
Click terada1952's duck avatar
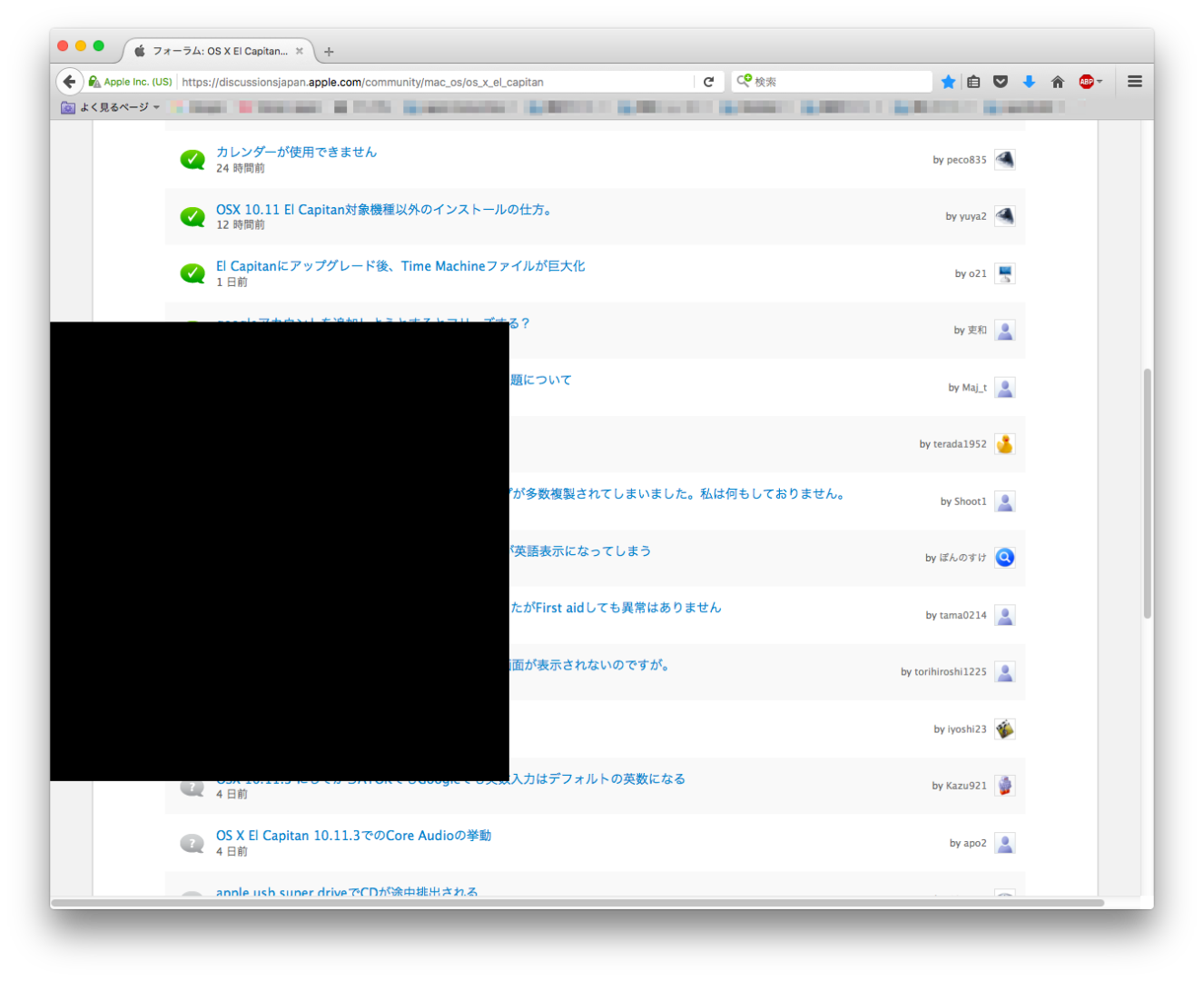(1004, 444)
